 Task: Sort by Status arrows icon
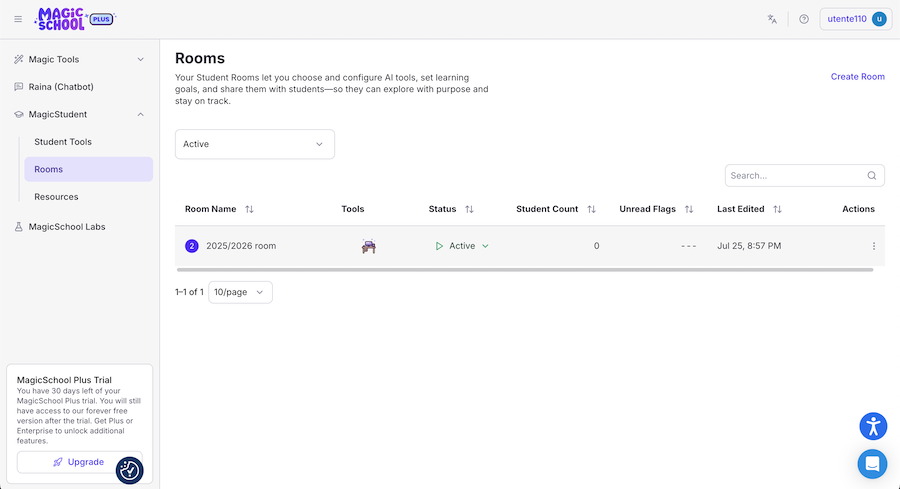click(x=469, y=209)
